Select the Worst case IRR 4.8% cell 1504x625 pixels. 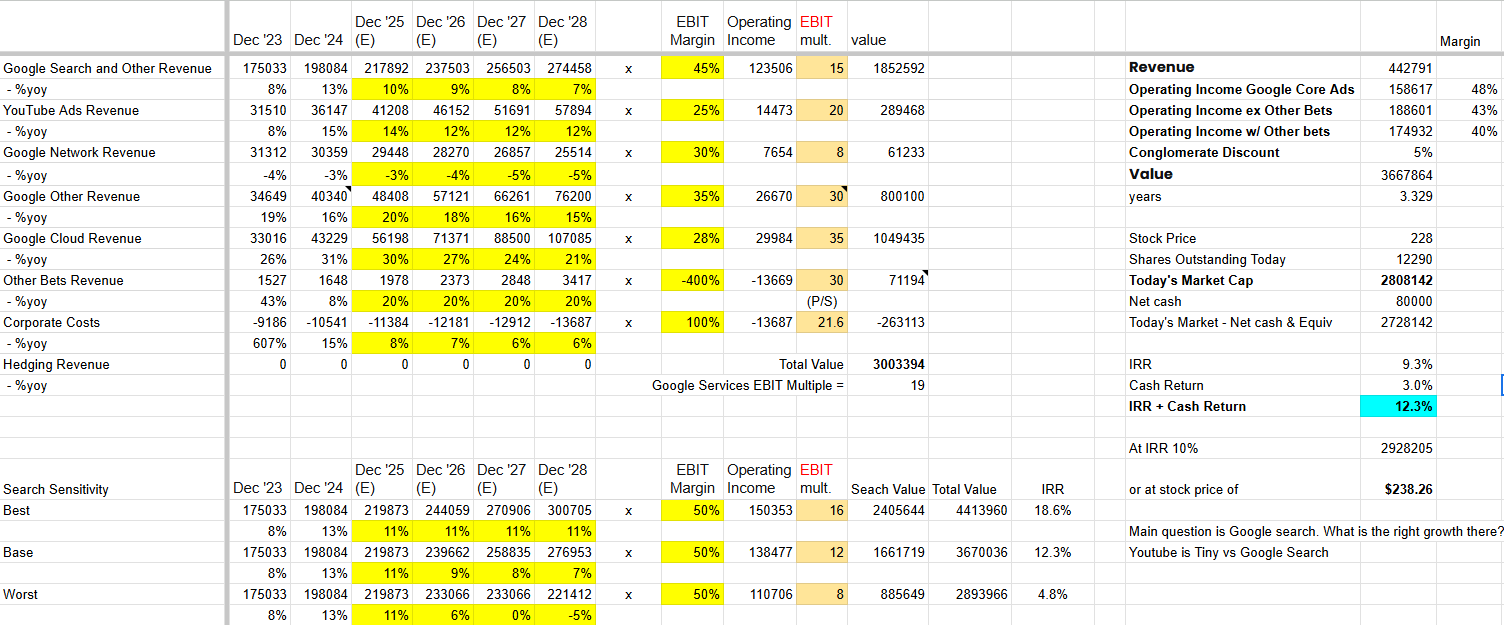coord(1051,594)
